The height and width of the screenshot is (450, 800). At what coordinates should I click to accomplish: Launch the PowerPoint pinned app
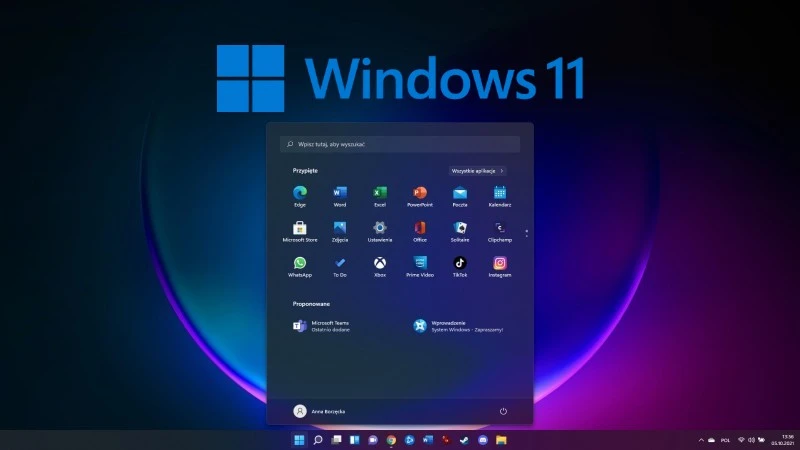[420, 196]
